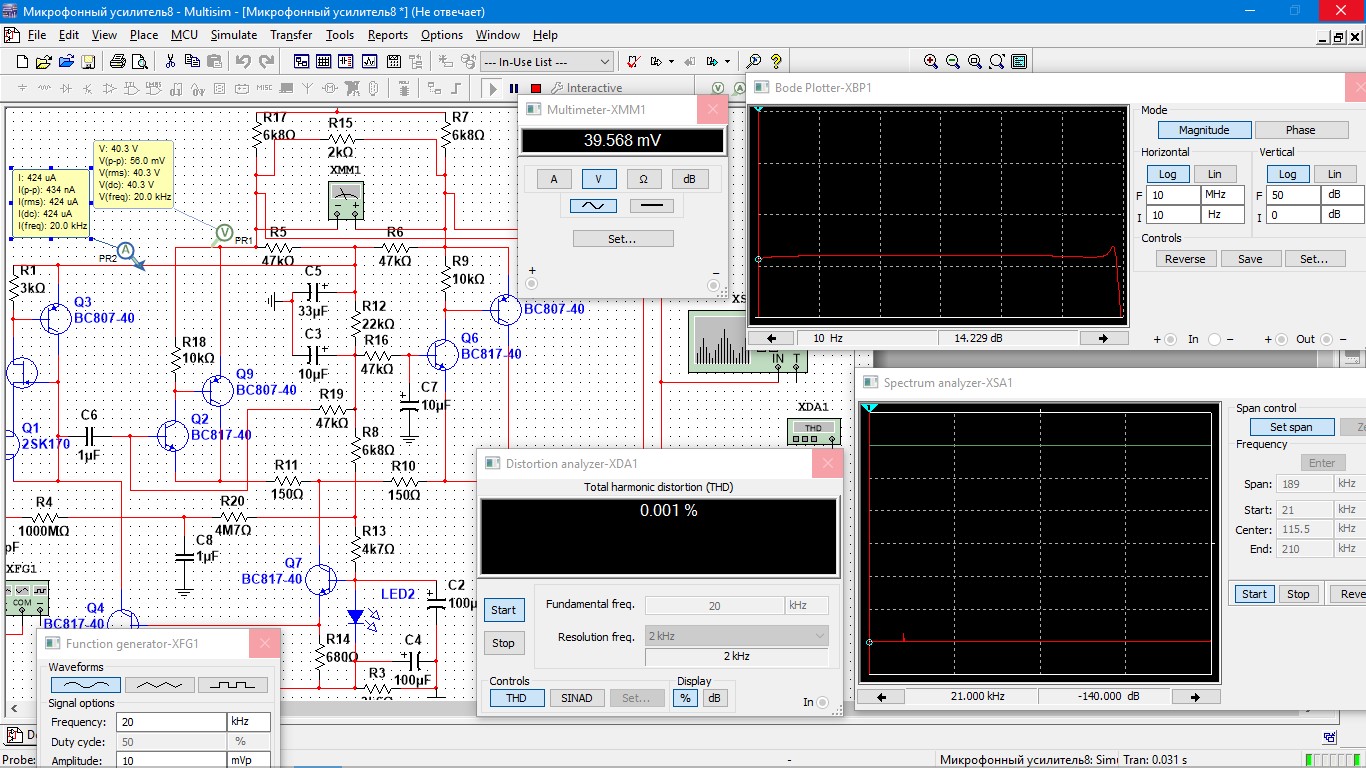
Task: Select the sine waveform in Function generator
Action: click(85, 685)
